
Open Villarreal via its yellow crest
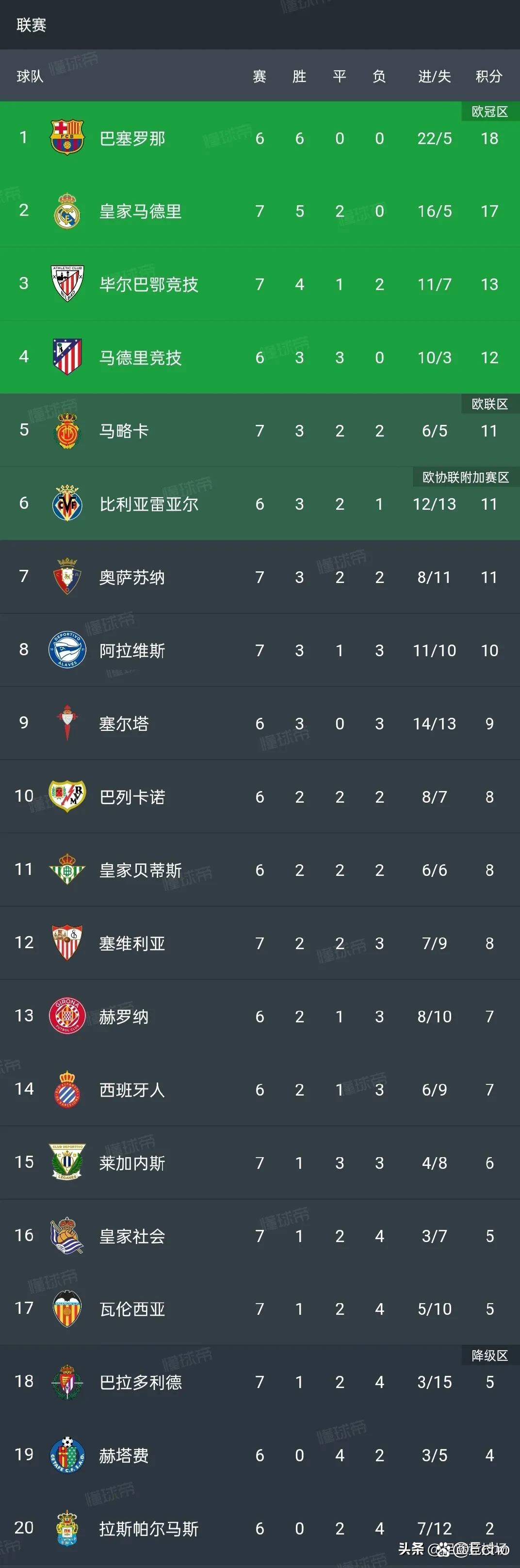coord(66,503)
